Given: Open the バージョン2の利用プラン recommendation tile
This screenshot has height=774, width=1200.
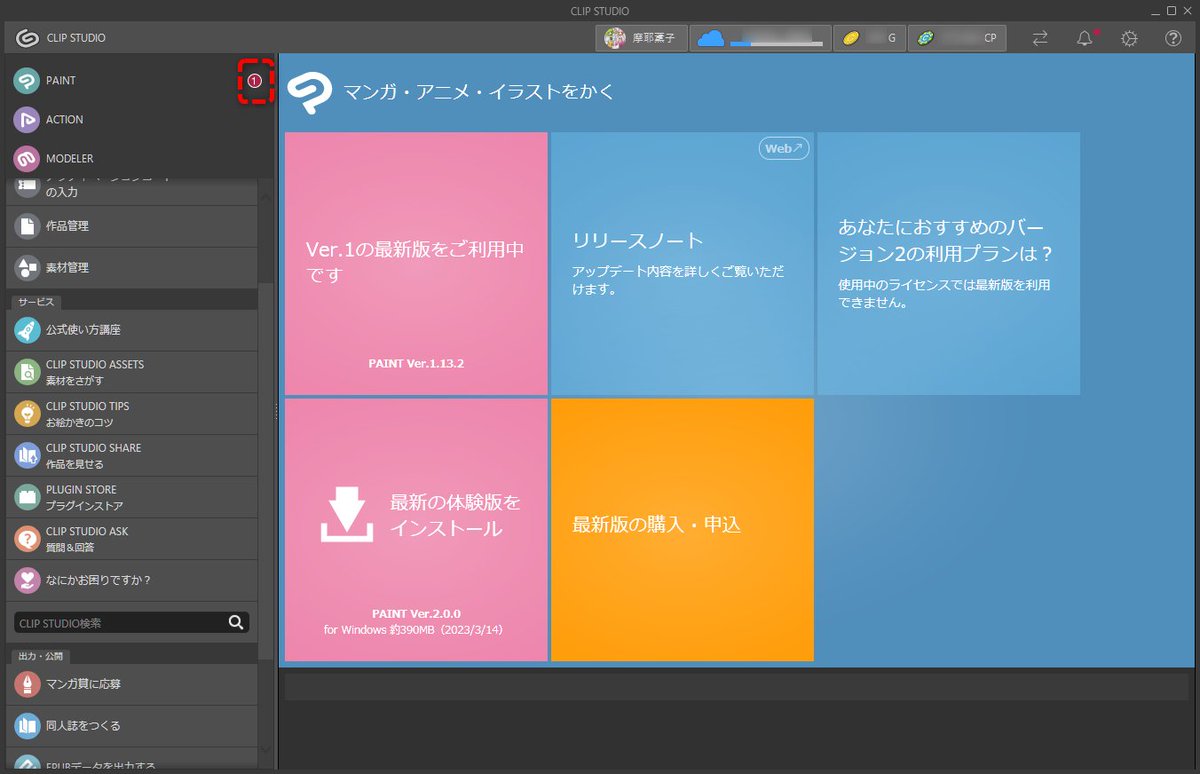Looking at the screenshot, I should click(948, 264).
